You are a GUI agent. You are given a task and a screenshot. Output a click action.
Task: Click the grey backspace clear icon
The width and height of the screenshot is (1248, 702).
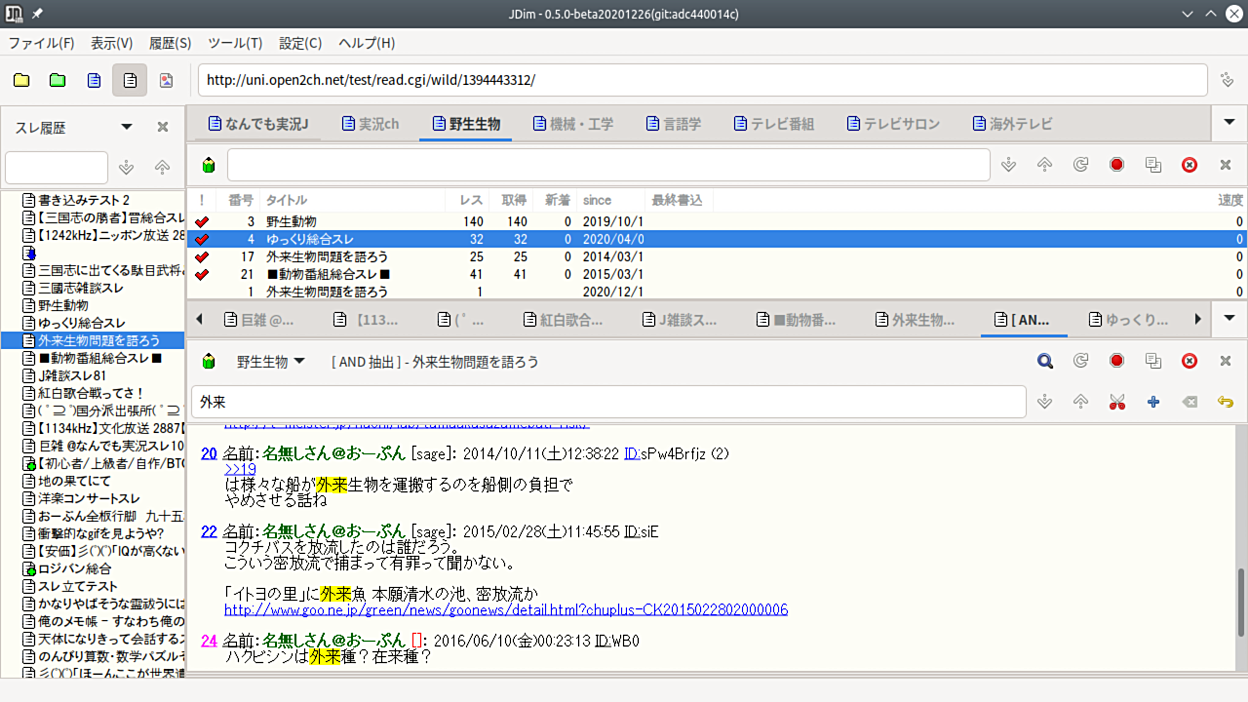[x=1189, y=401]
